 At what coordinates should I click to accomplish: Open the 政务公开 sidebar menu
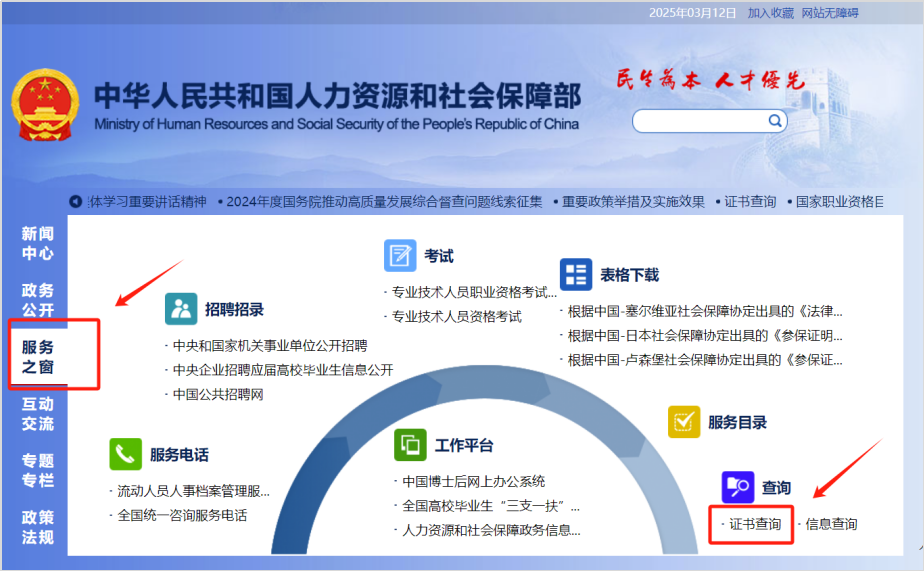coord(38,300)
